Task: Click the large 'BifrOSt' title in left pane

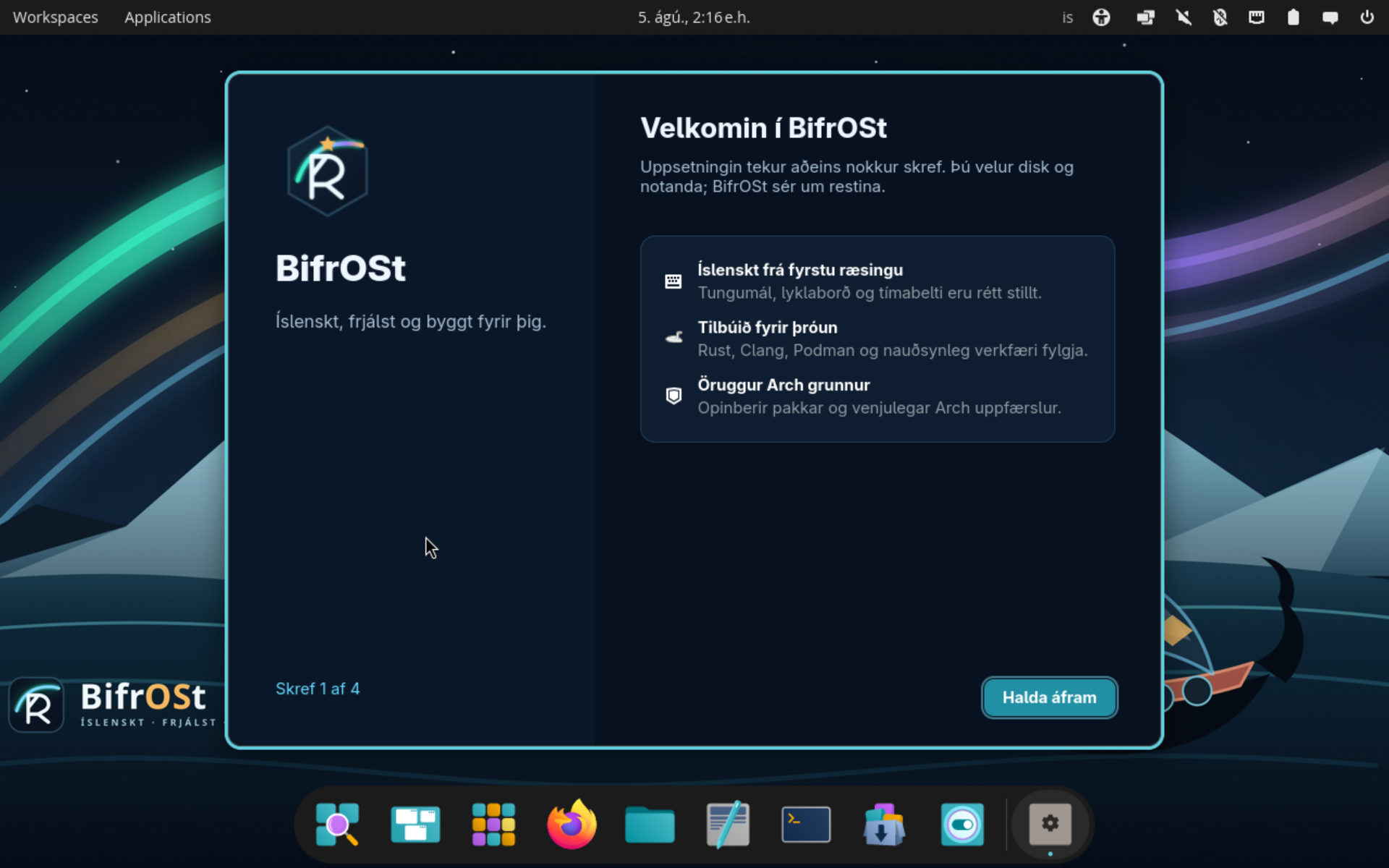Action: 341,268
